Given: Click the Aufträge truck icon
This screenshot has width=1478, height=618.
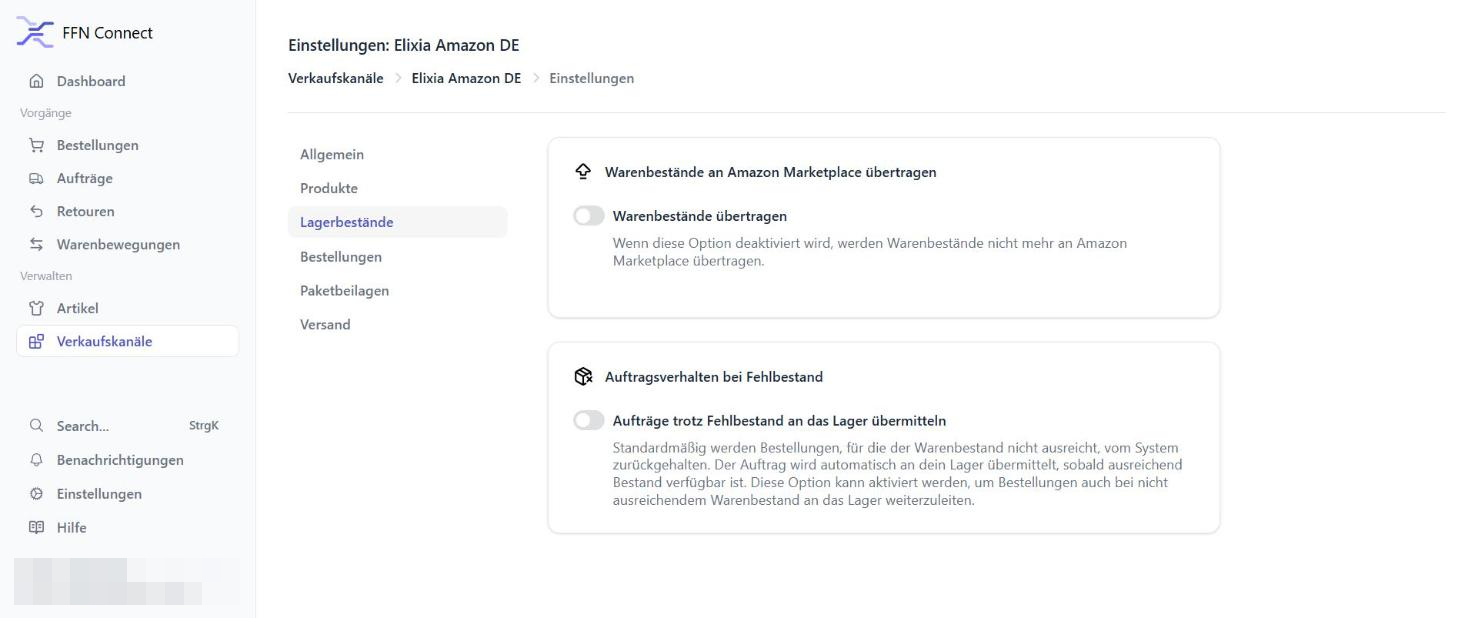Looking at the screenshot, I should click(x=37, y=178).
